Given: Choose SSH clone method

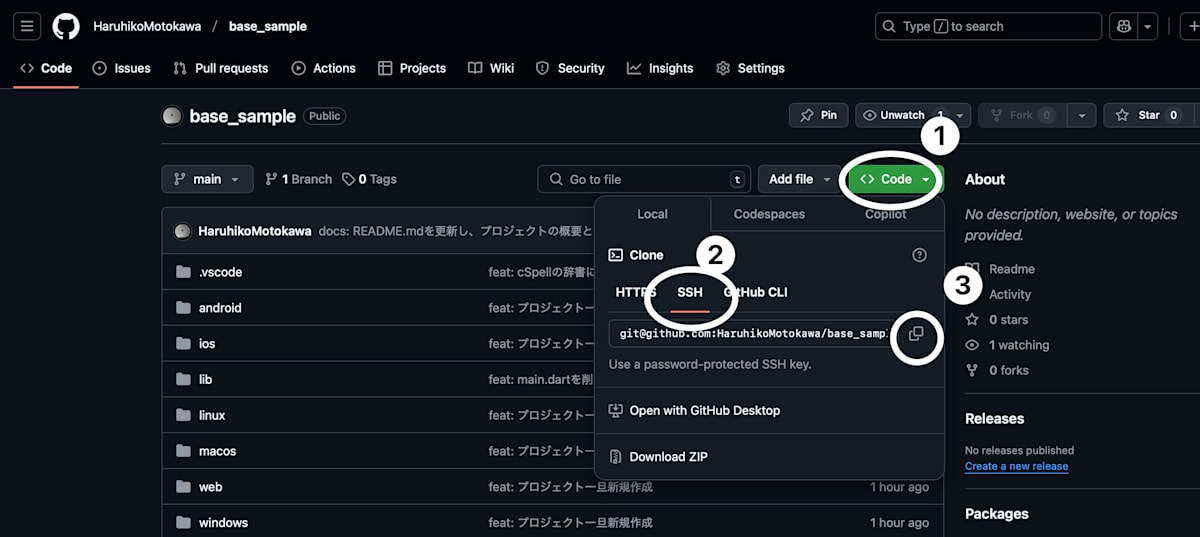Looking at the screenshot, I should (690, 292).
